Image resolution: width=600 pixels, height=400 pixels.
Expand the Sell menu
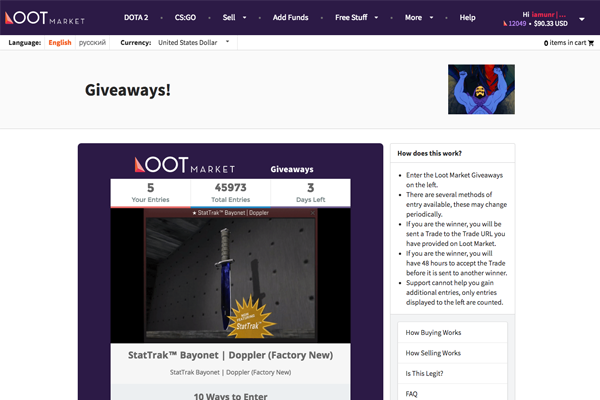234,18
